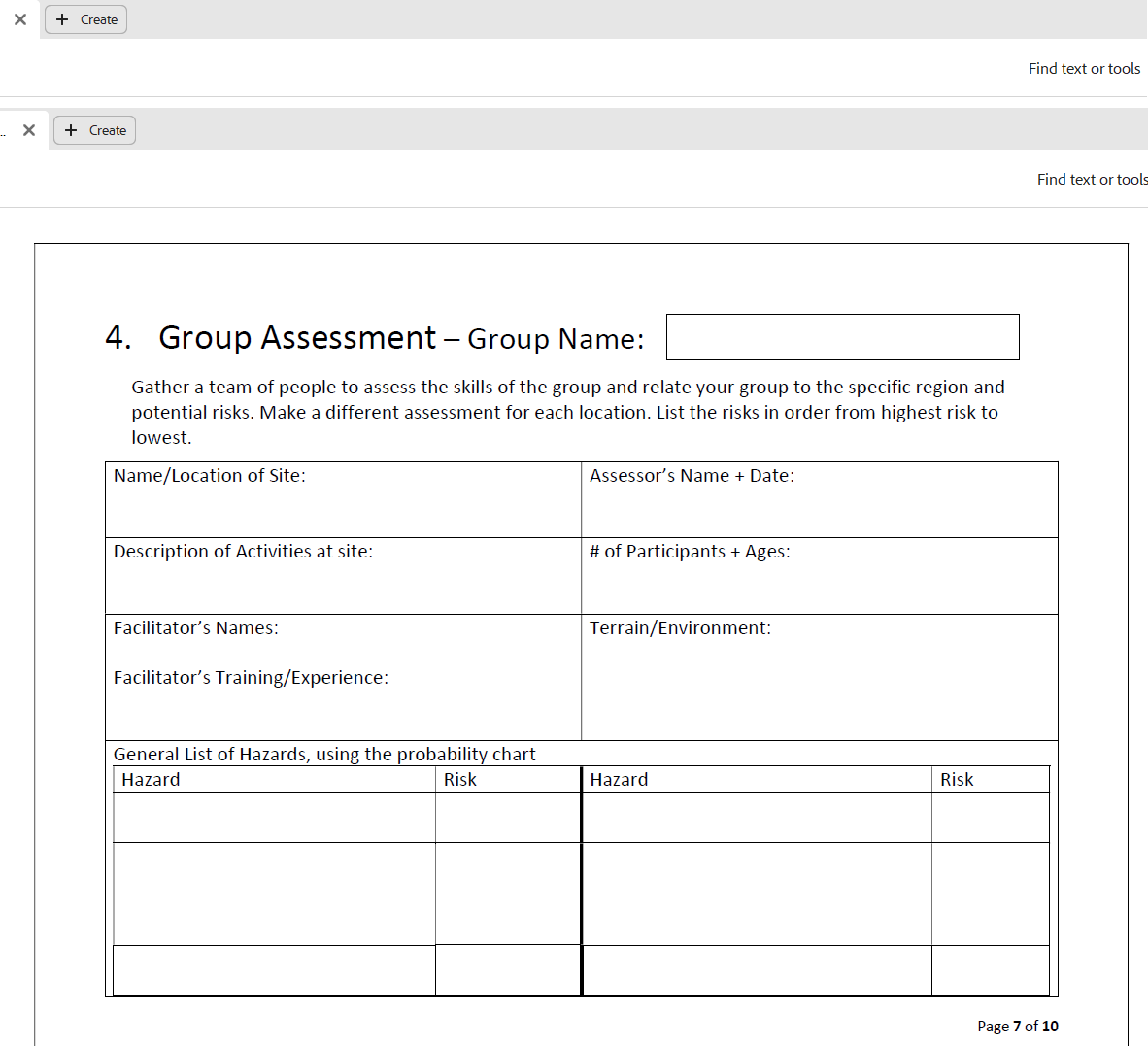Click the Page 7 of 10 footer text
This screenshot has height=1046, width=1148.
tap(1017, 1027)
